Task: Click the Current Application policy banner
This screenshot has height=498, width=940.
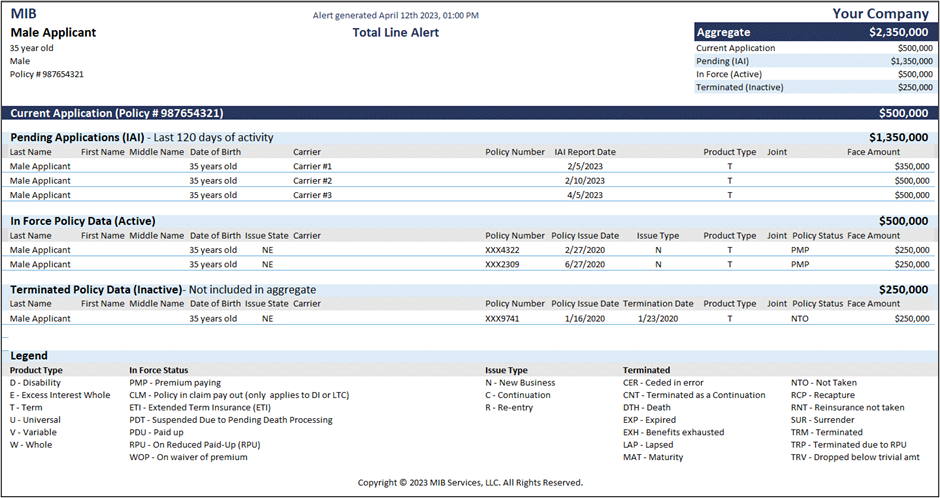Action: pyautogui.click(x=470, y=113)
